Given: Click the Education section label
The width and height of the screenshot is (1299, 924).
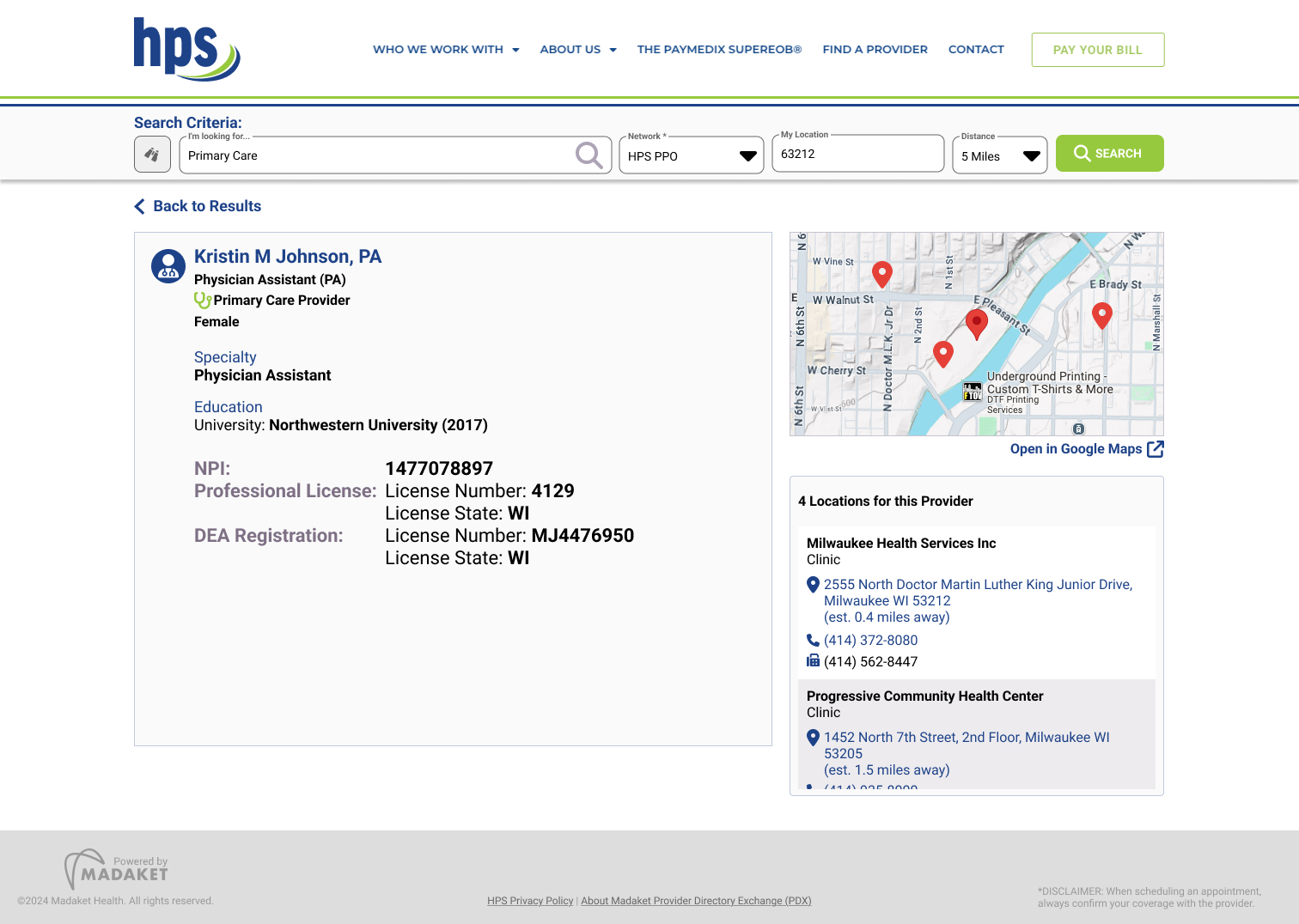Looking at the screenshot, I should tap(229, 407).
